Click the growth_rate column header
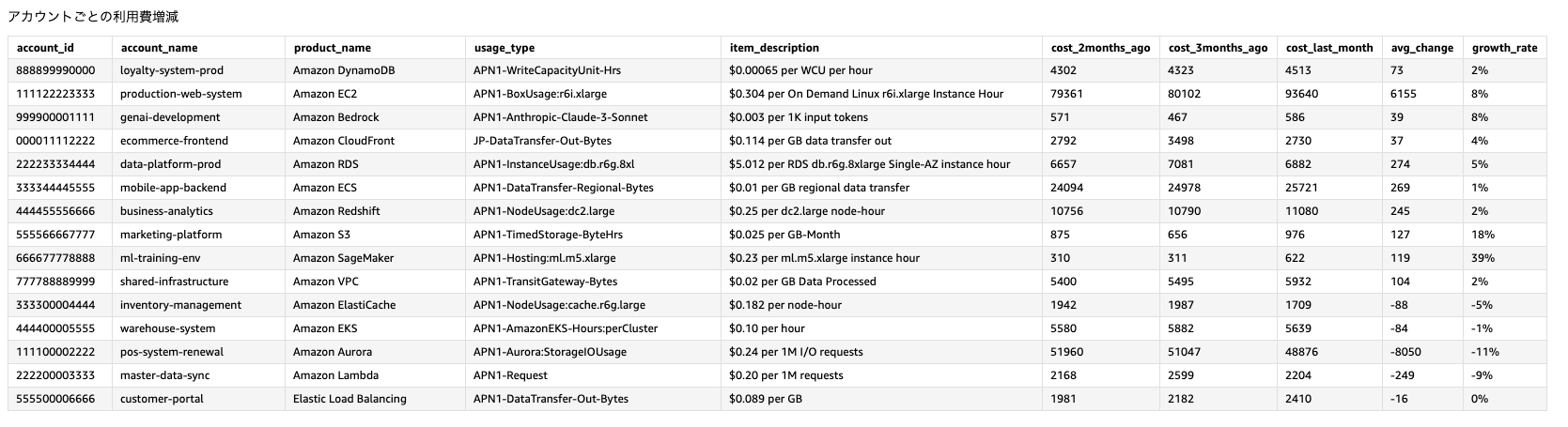The width and height of the screenshot is (1568, 427). tap(1505, 48)
